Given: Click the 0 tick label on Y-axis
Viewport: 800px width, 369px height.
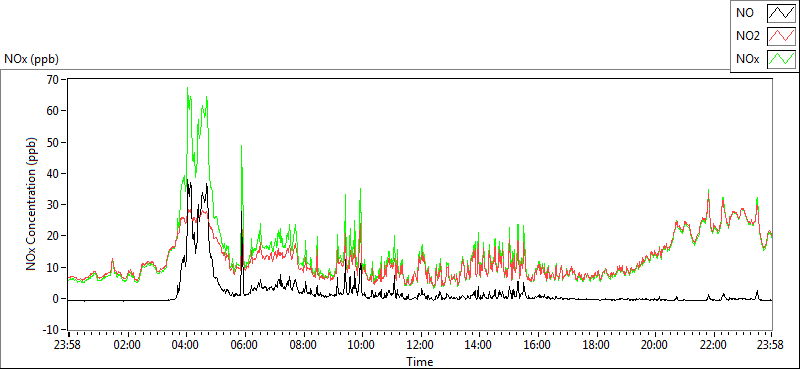Looking at the screenshot, I should click(56, 298).
